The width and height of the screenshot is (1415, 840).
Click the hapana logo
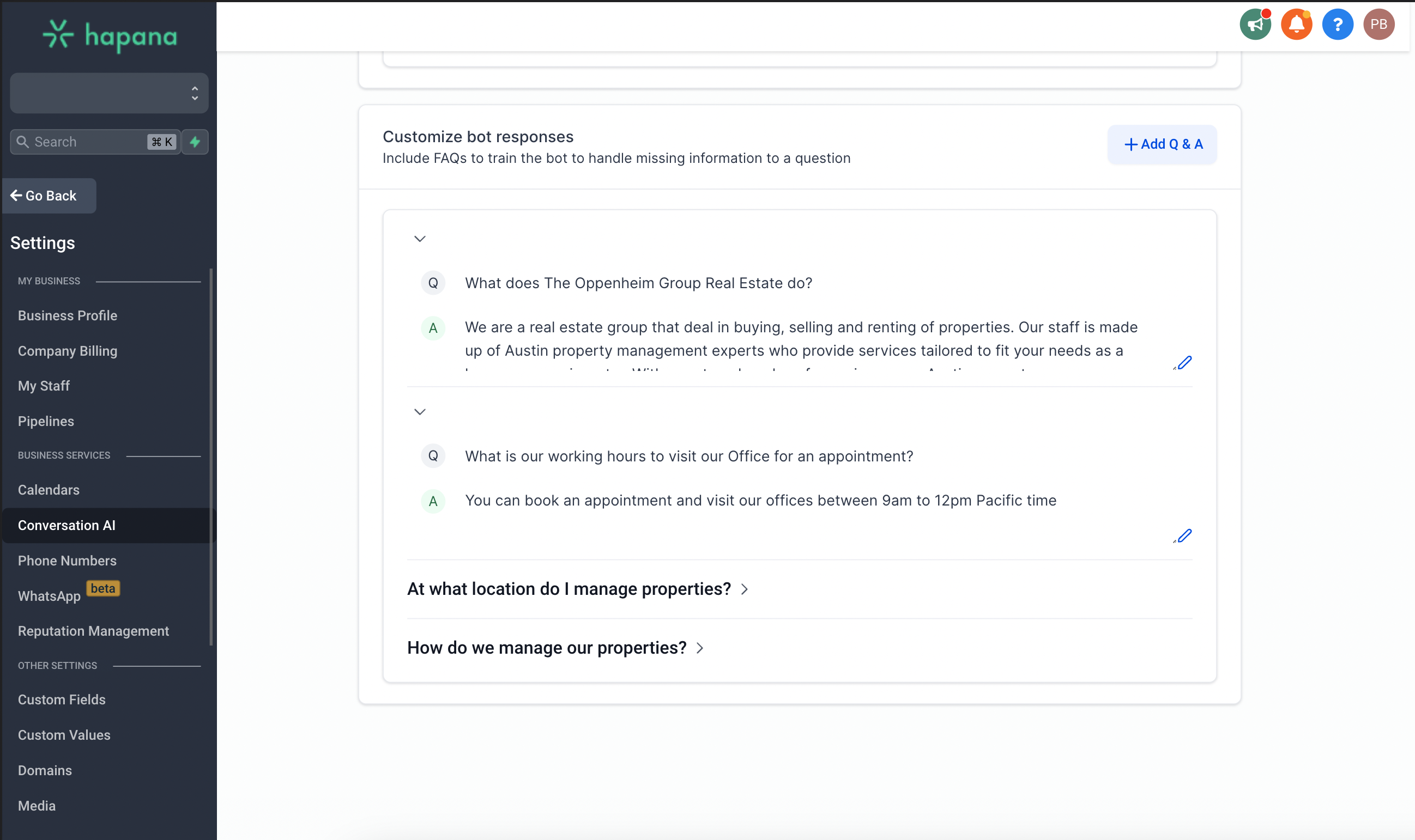(110, 35)
